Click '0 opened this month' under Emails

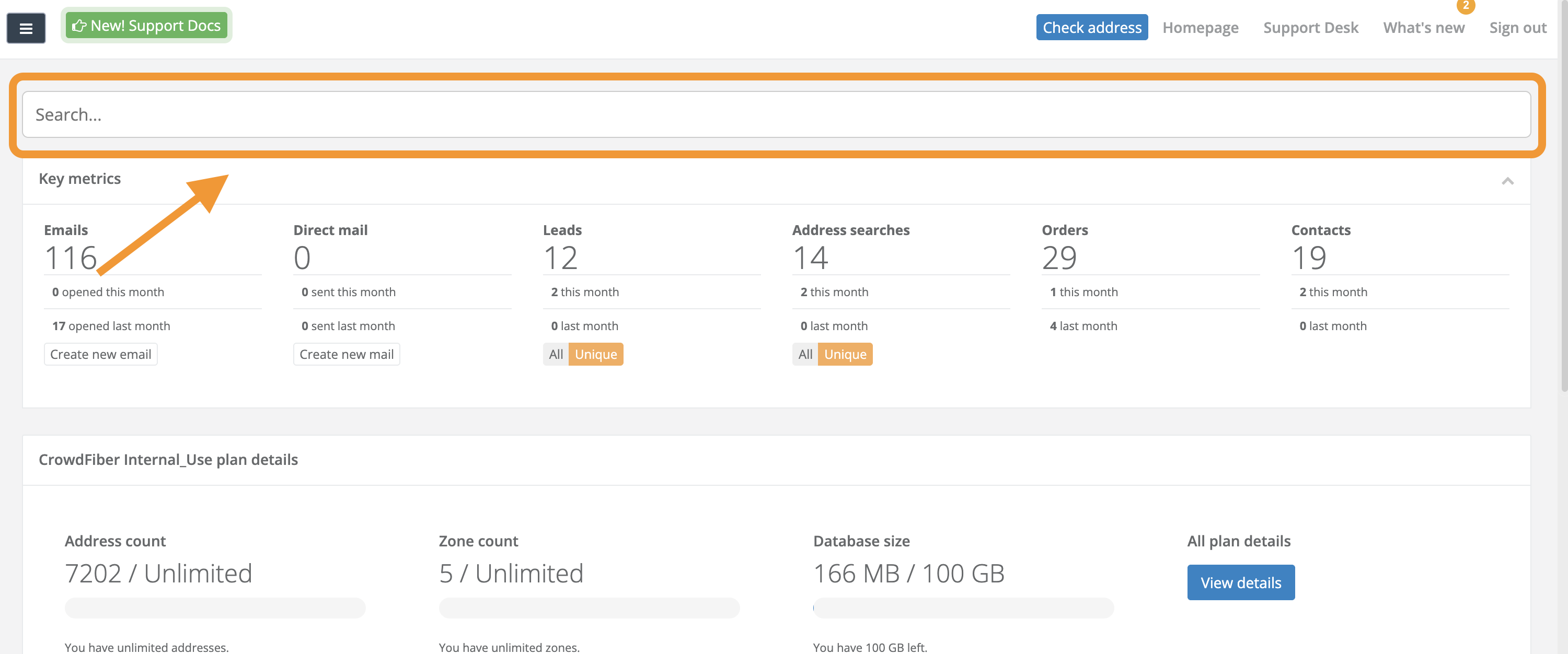pos(108,292)
